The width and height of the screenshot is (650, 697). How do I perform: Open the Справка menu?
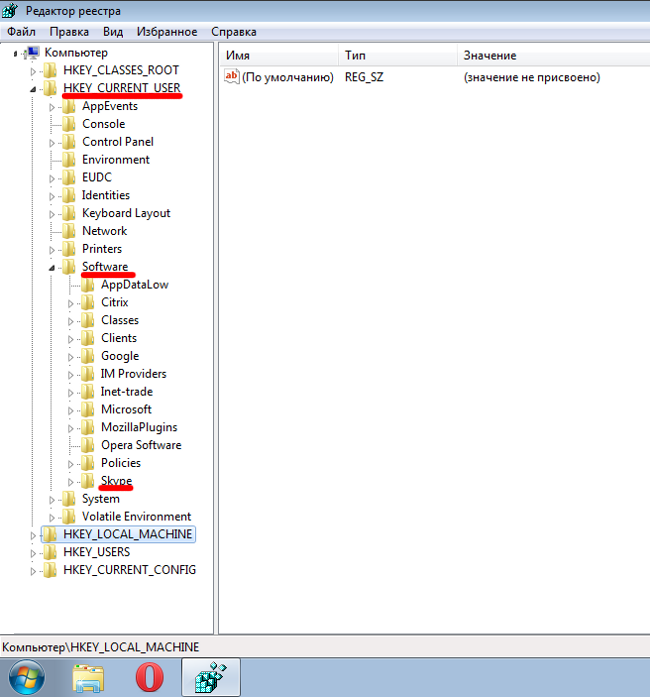coord(233,32)
